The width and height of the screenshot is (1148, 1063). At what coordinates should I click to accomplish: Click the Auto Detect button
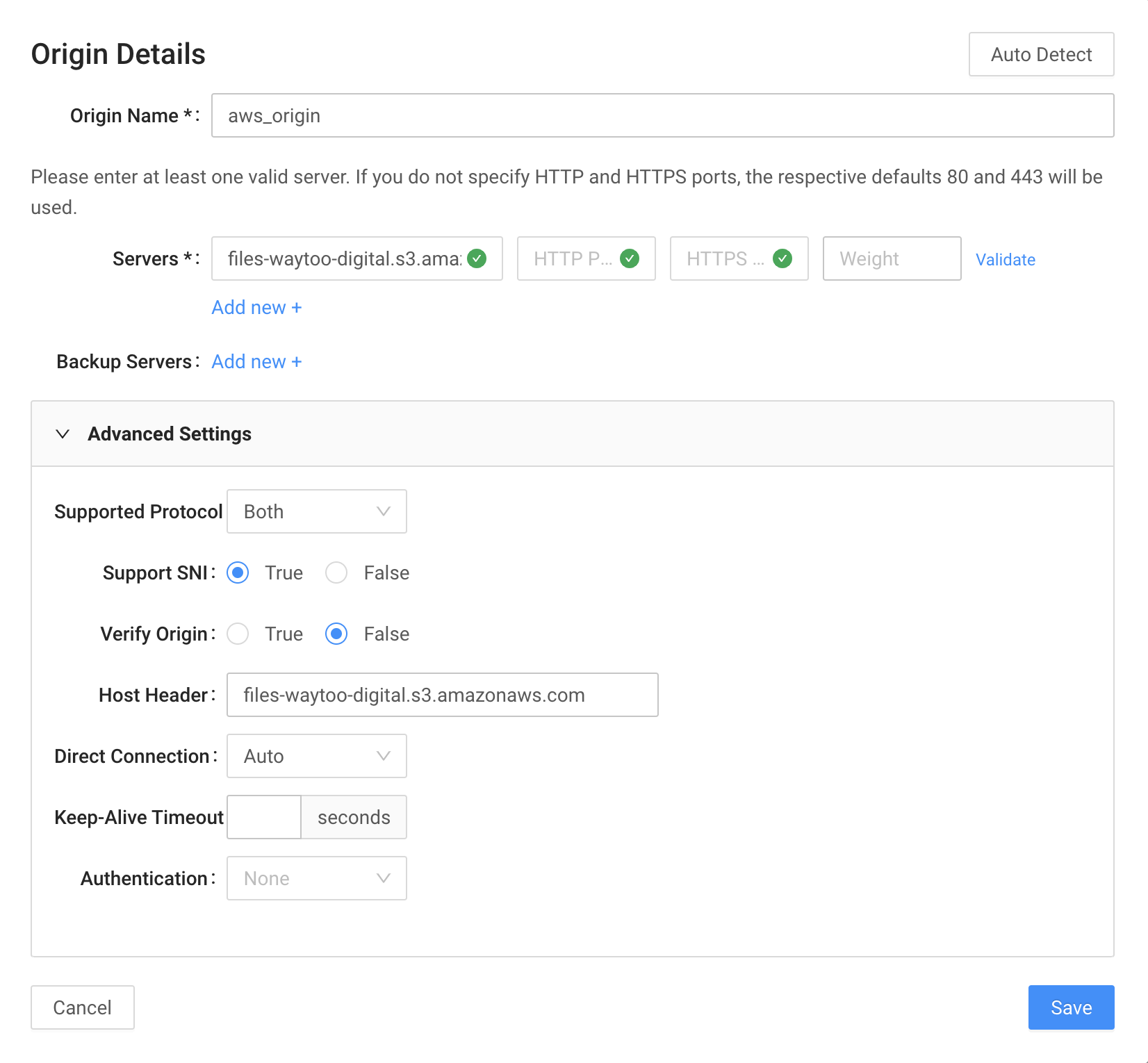[1041, 54]
